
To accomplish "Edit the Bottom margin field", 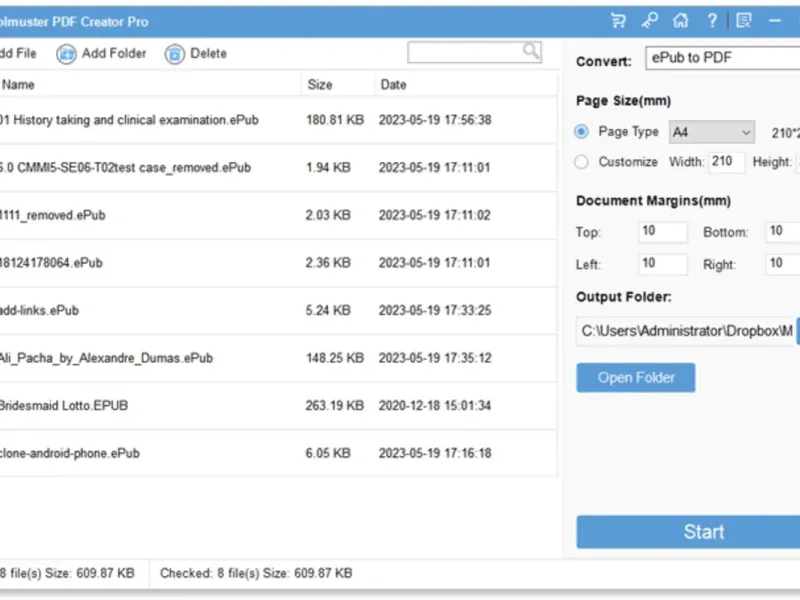I will (782, 232).
